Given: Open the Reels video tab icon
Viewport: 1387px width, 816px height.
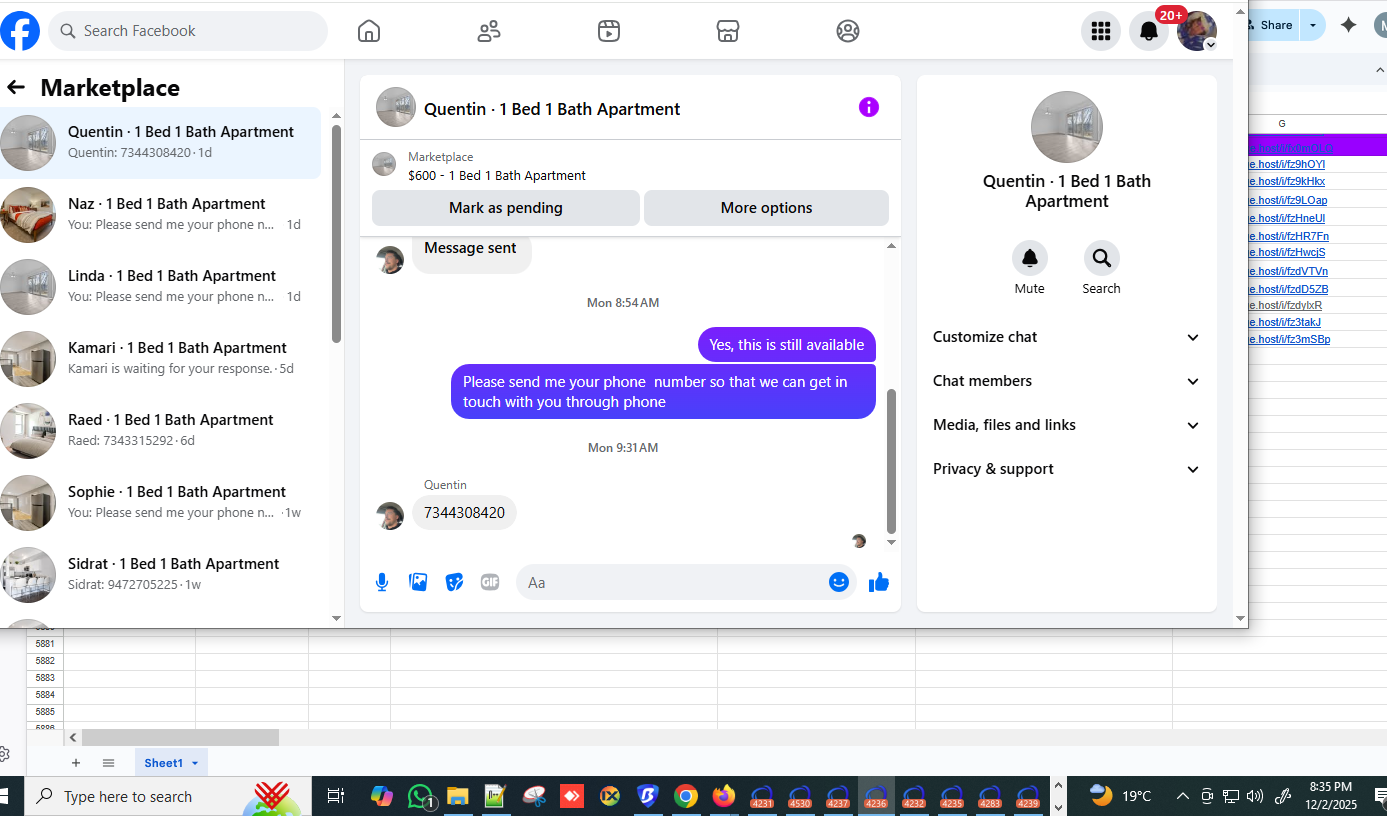Looking at the screenshot, I should coord(609,31).
